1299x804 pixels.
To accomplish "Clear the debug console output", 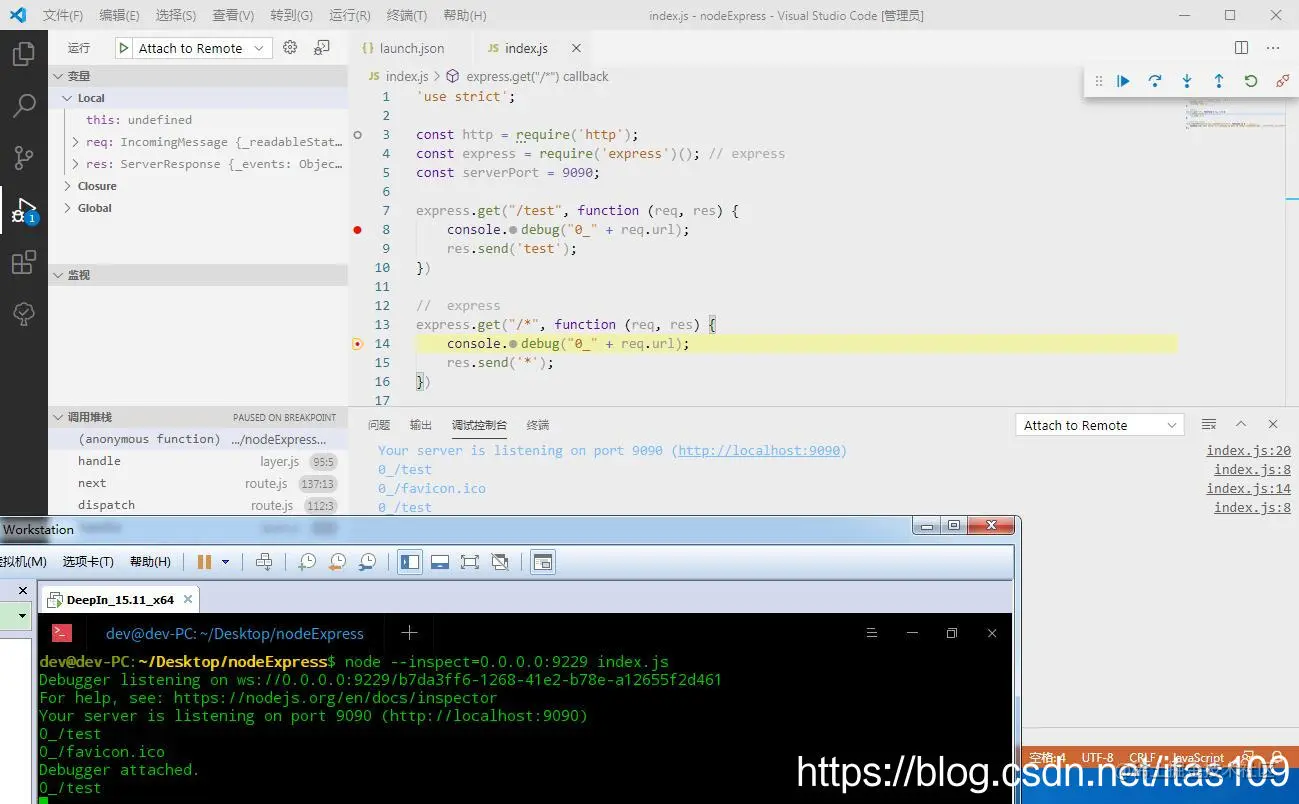I will click(1209, 425).
